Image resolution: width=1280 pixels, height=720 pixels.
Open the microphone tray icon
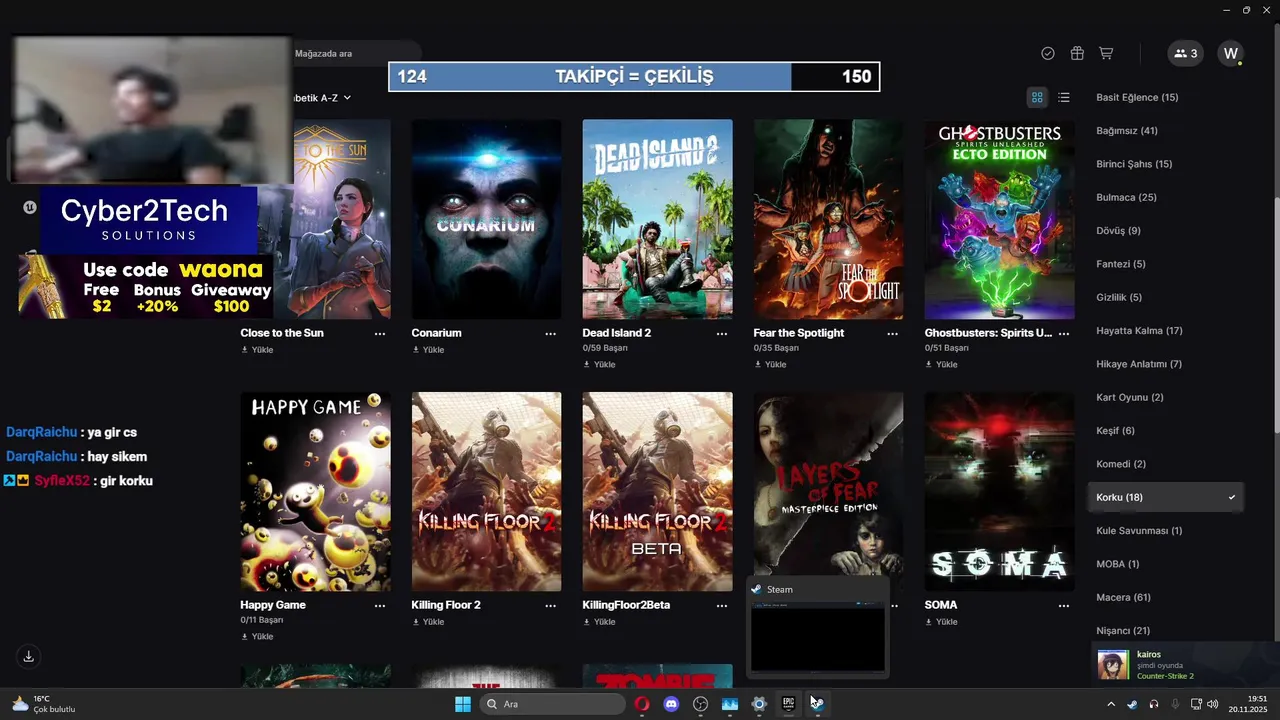1176,704
